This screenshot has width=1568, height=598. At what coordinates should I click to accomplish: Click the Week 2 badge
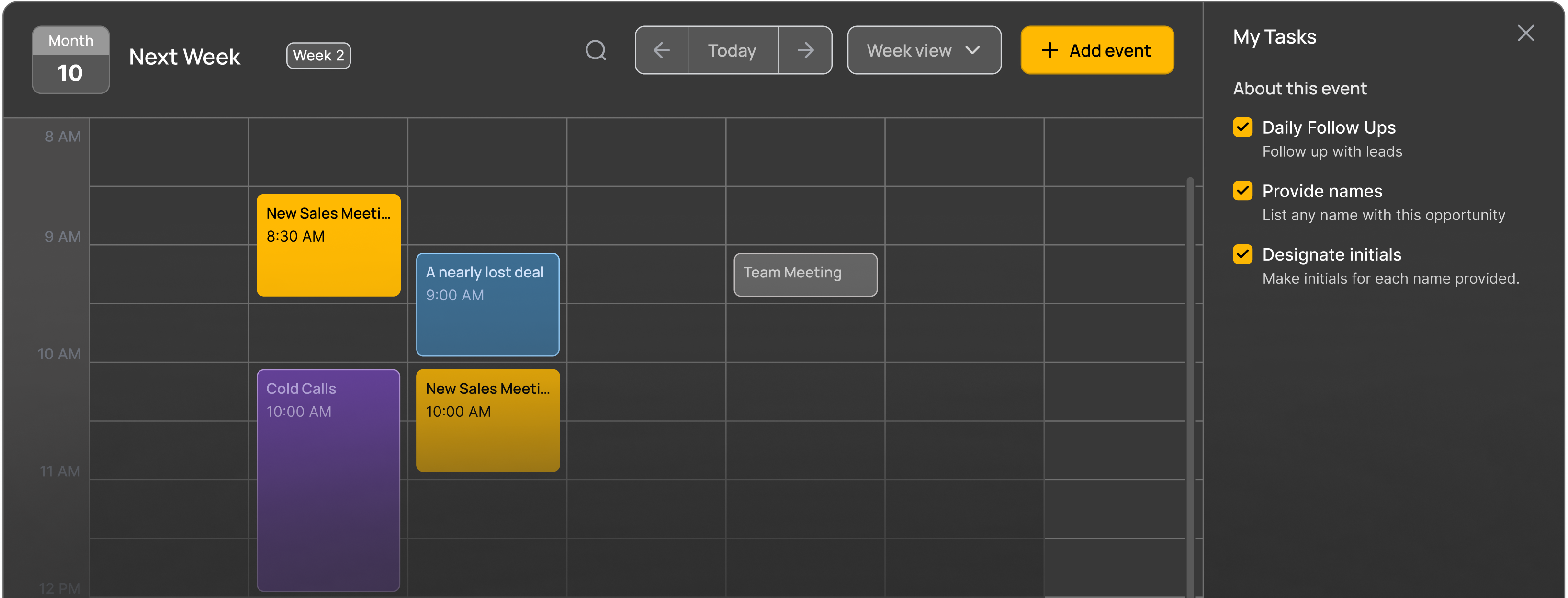pos(318,56)
